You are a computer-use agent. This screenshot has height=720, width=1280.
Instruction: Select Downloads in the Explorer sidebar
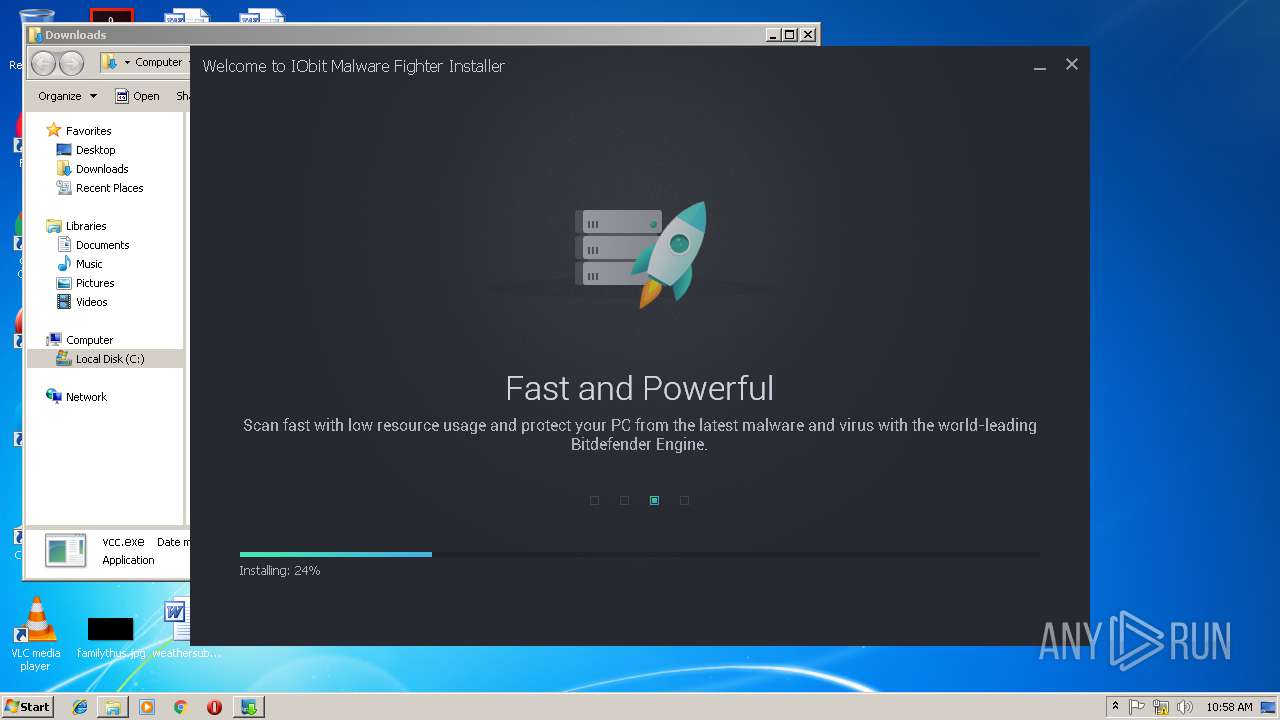[102, 169]
